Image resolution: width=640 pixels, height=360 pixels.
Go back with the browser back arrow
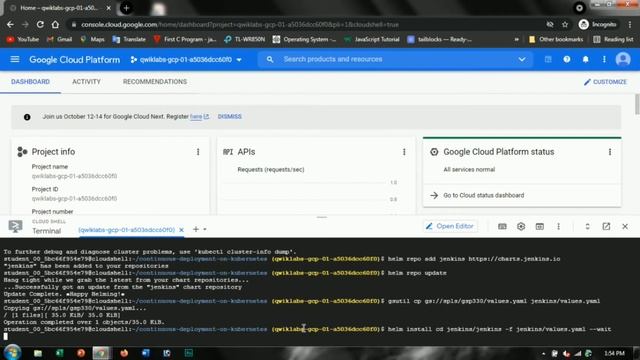(10, 24)
